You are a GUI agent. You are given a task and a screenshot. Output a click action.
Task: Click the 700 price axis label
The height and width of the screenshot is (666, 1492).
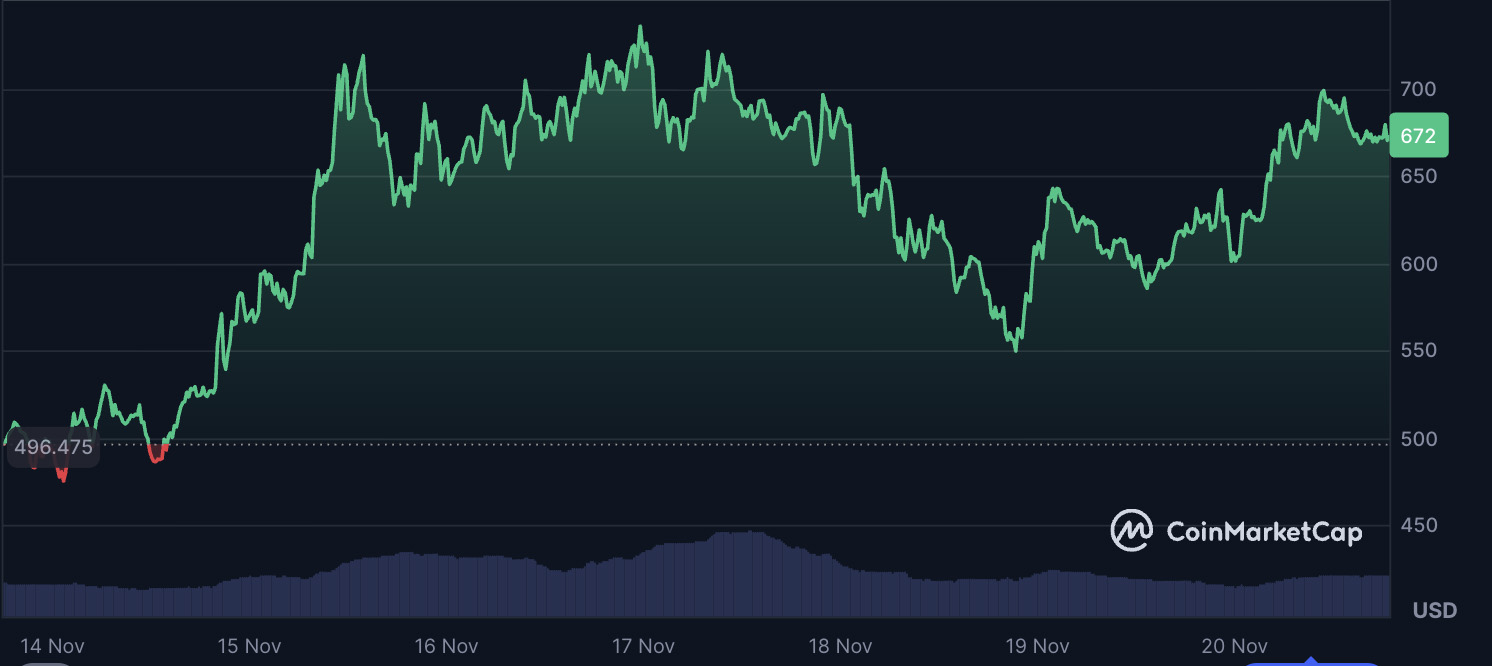[1417, 90]
